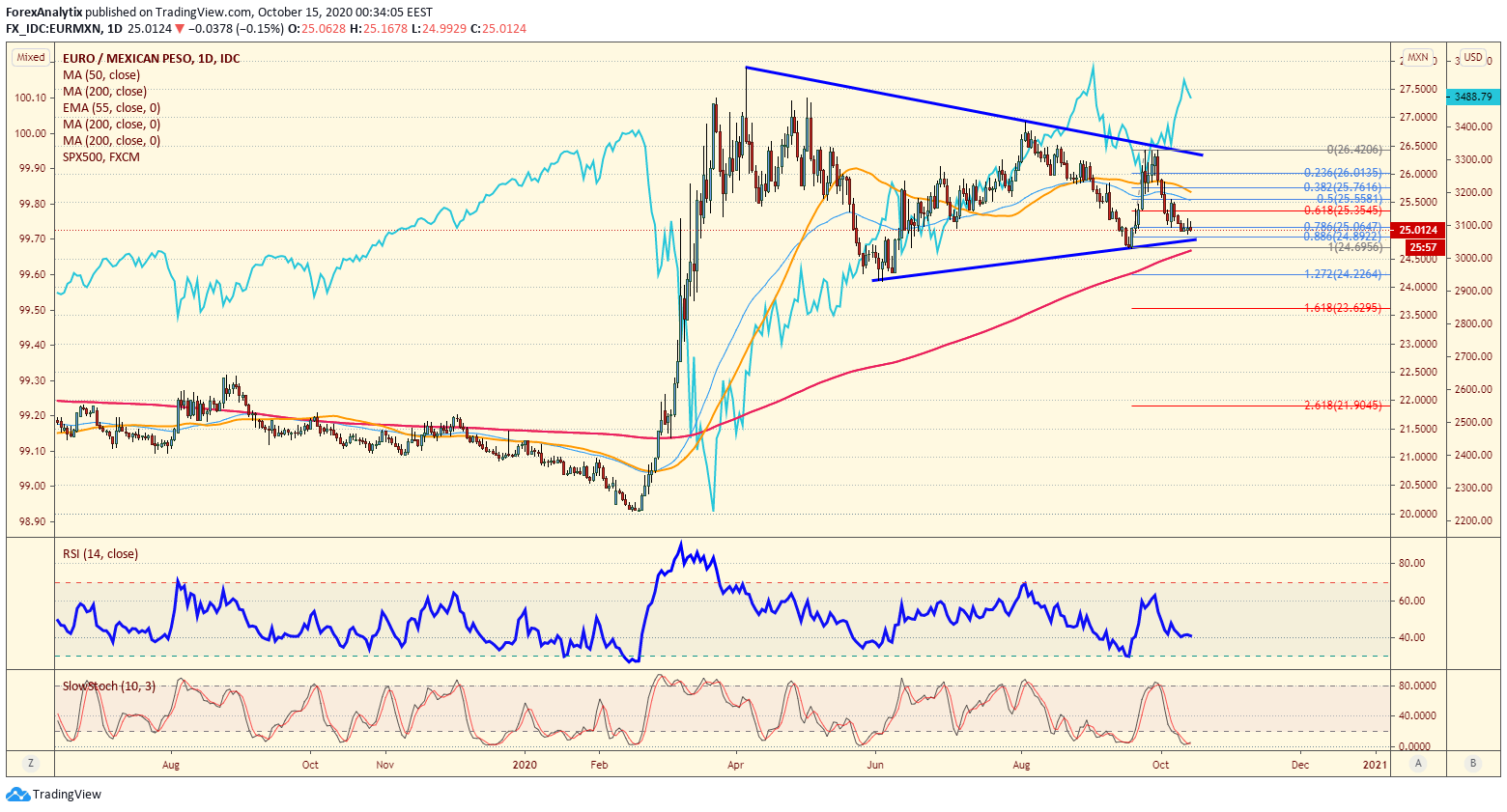Click the 2200.00 value on the USD scale
1507x812 pixels.
1473,521
